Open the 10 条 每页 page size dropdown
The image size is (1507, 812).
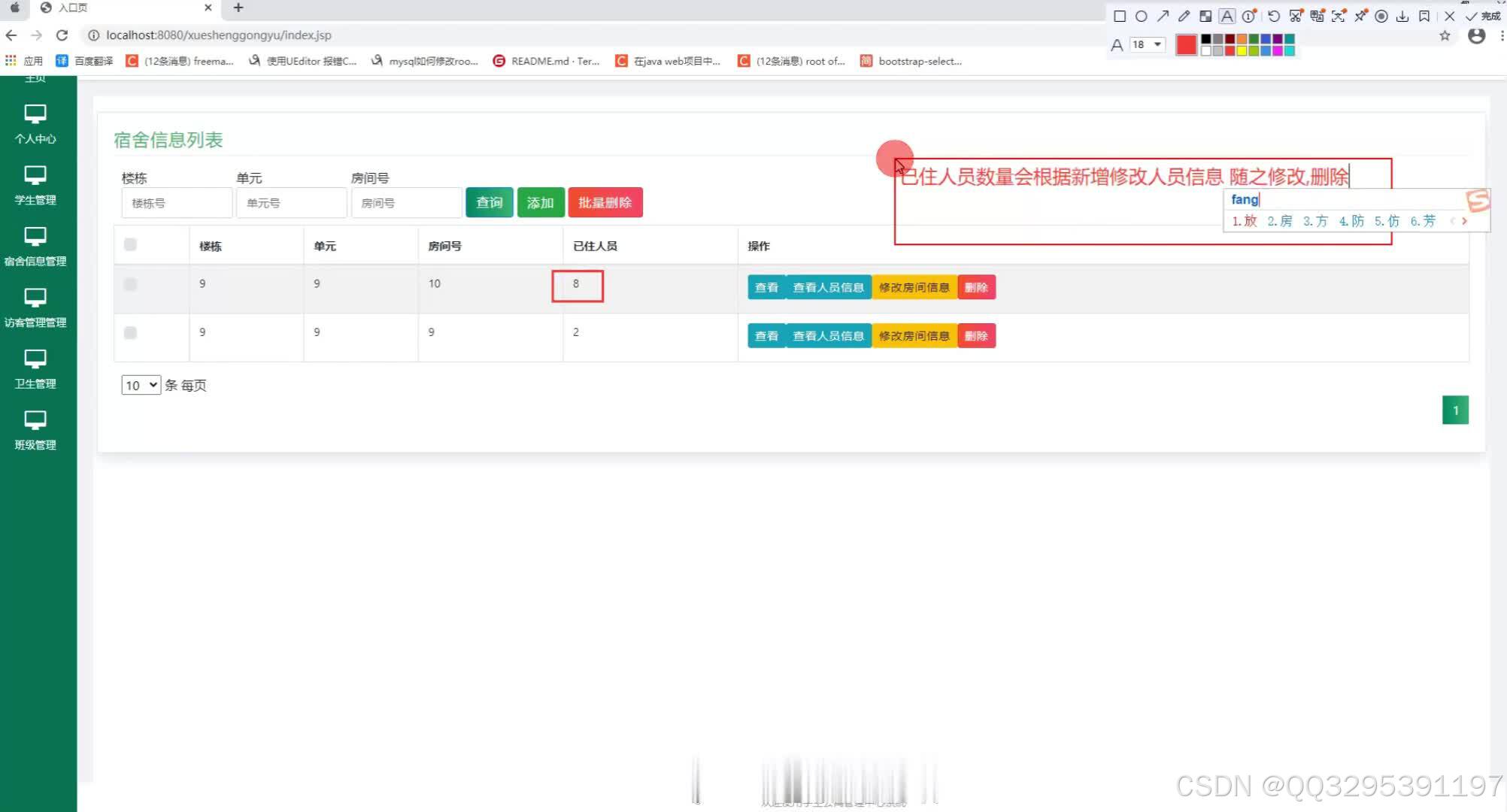click(141, 385)
